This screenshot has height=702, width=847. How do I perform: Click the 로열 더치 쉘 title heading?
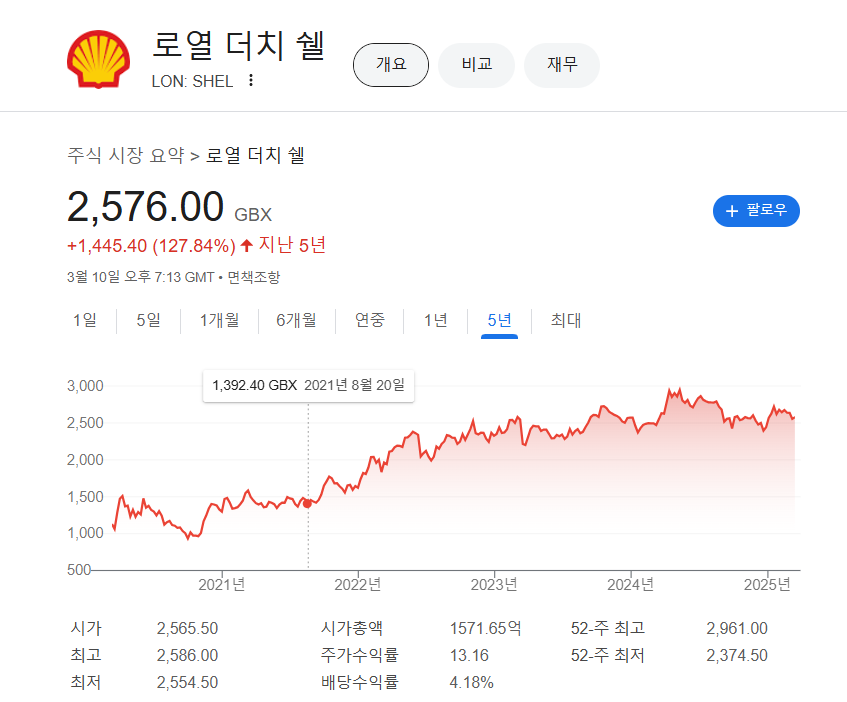pos(238,45)
